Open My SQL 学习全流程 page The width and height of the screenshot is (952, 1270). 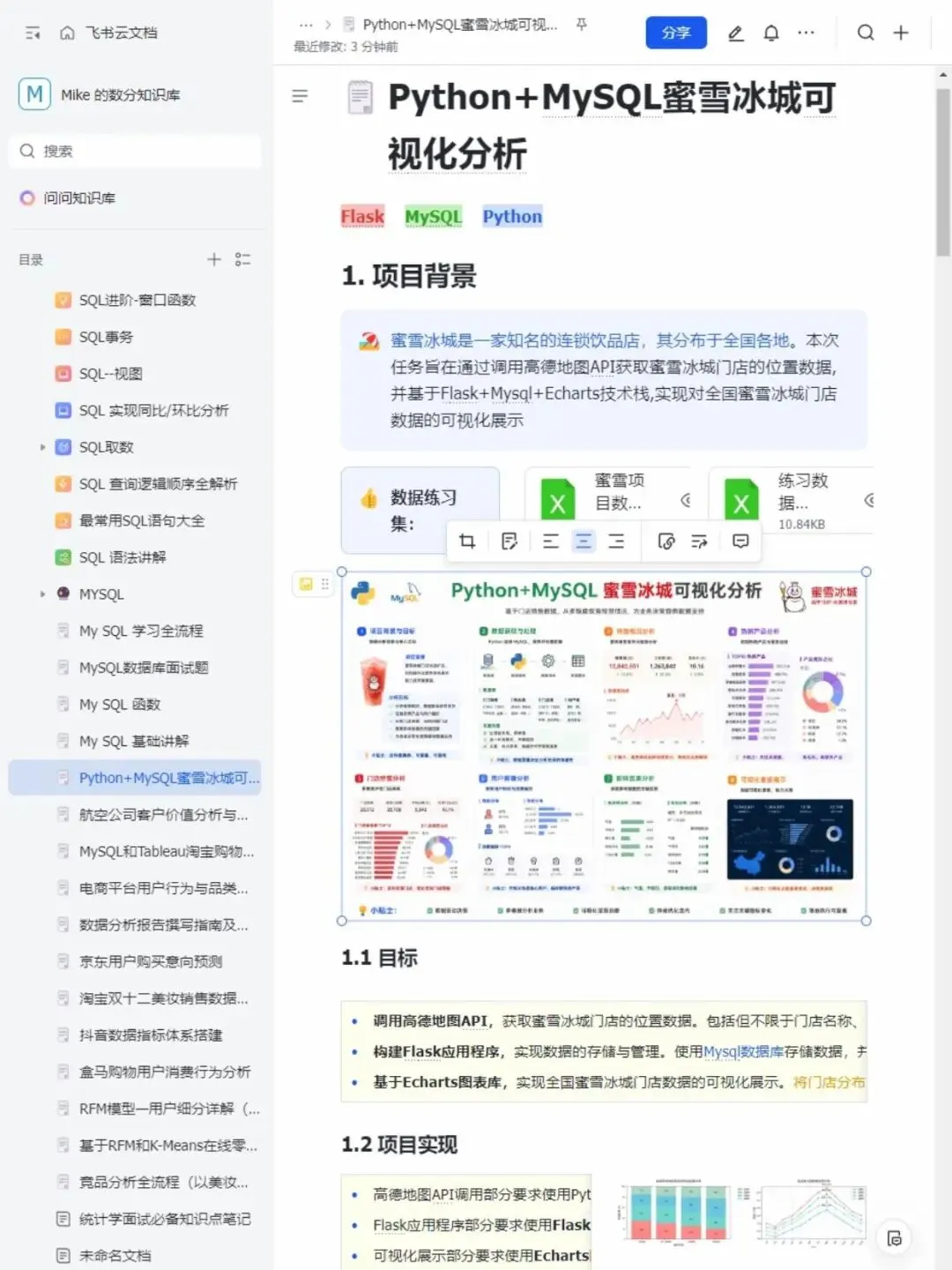pos(141,631)
